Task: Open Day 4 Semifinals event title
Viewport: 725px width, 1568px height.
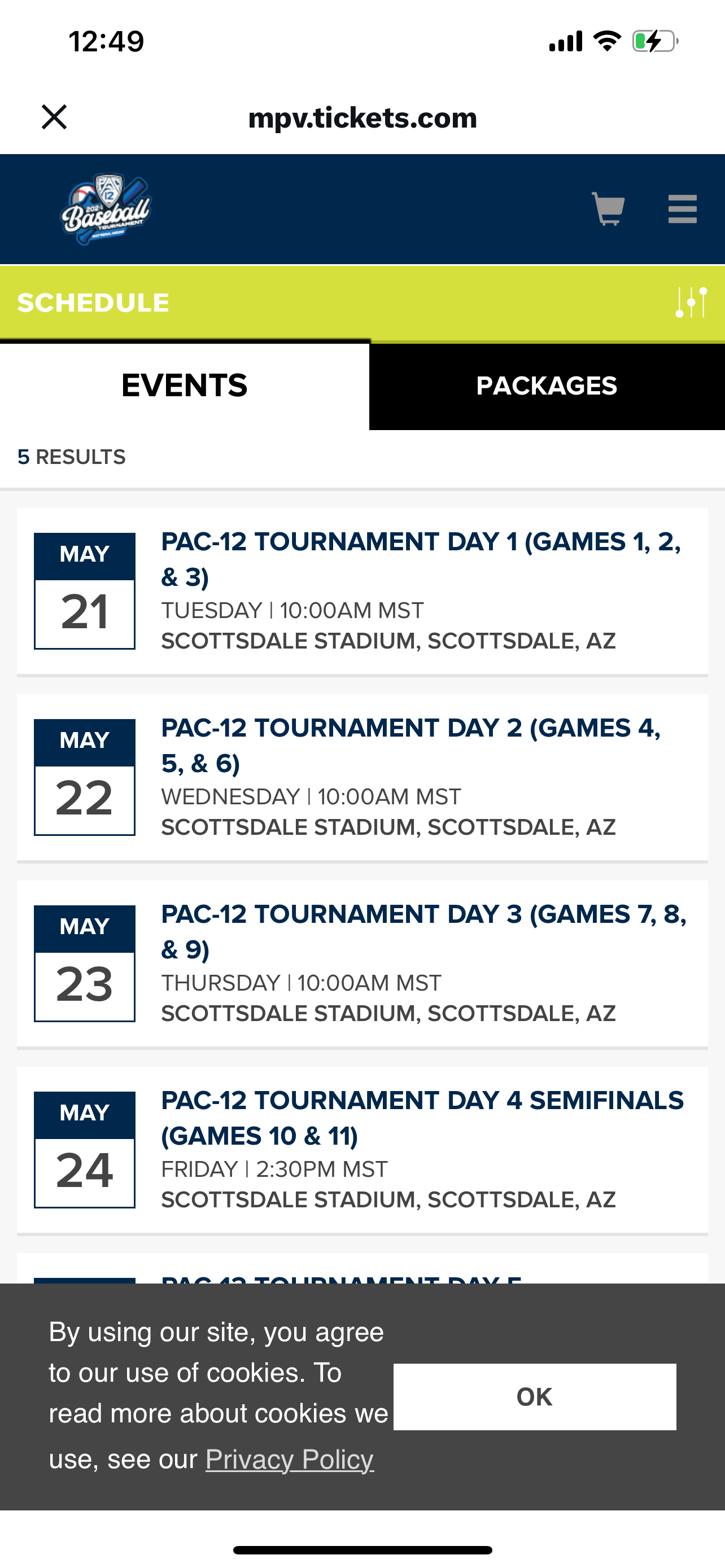Action: (422, 1118)
